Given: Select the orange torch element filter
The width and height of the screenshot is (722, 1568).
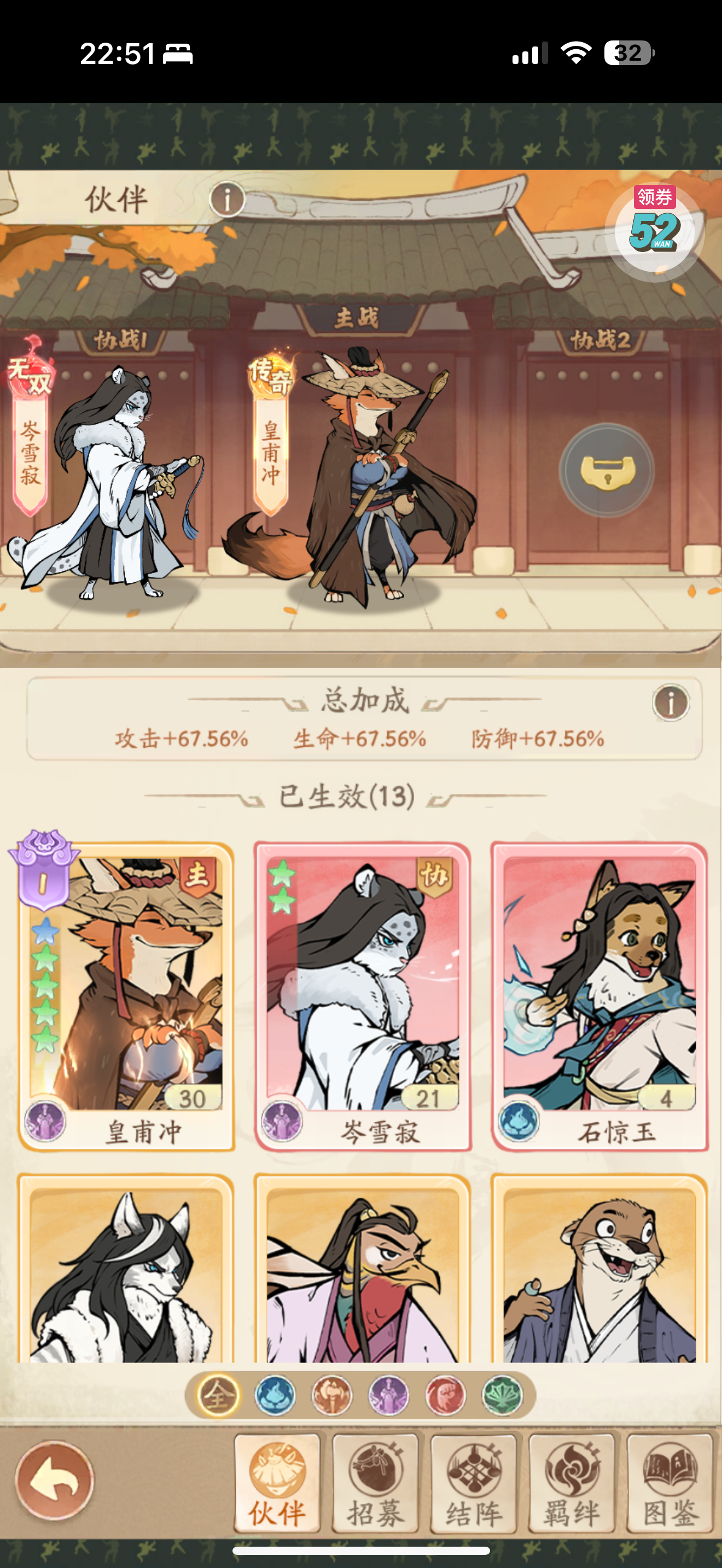Looking at the screenshot, I should 332,1395.
